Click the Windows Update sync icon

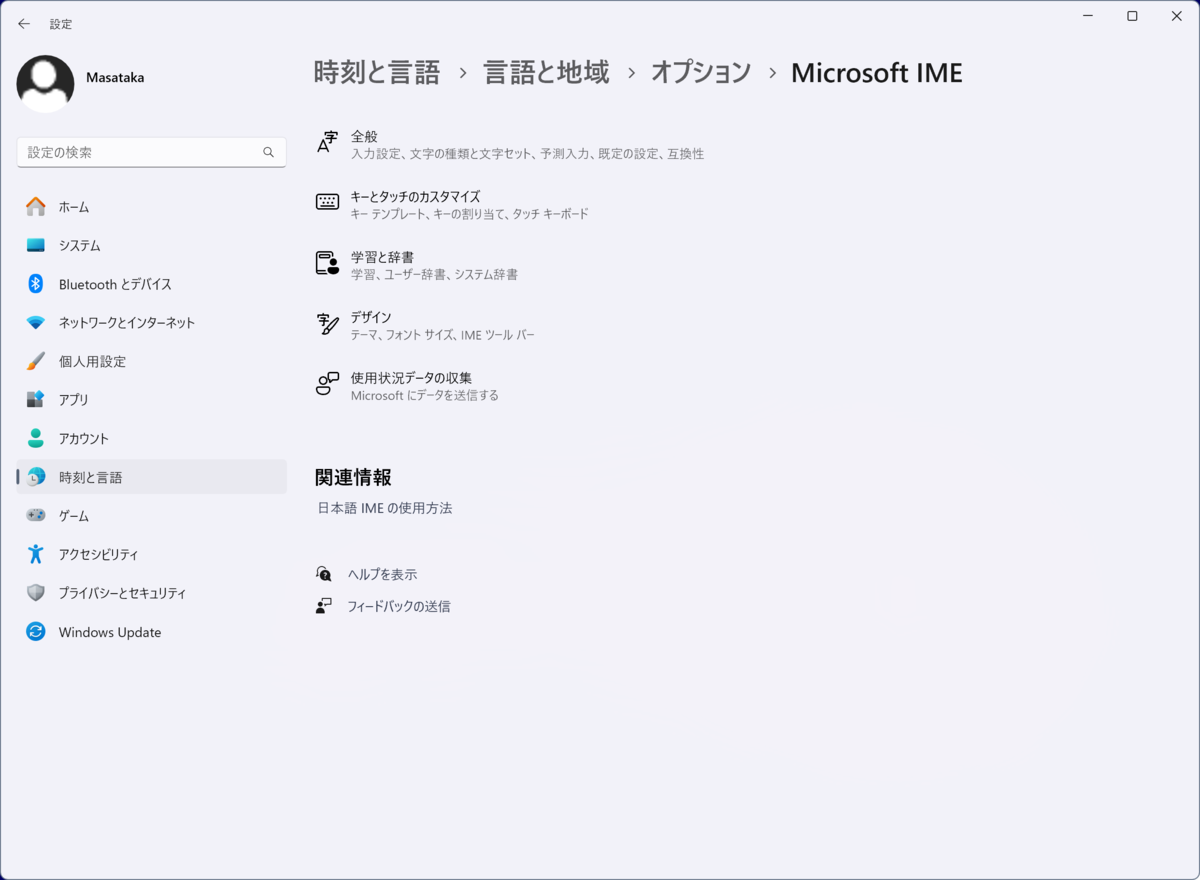click(36, 632)
